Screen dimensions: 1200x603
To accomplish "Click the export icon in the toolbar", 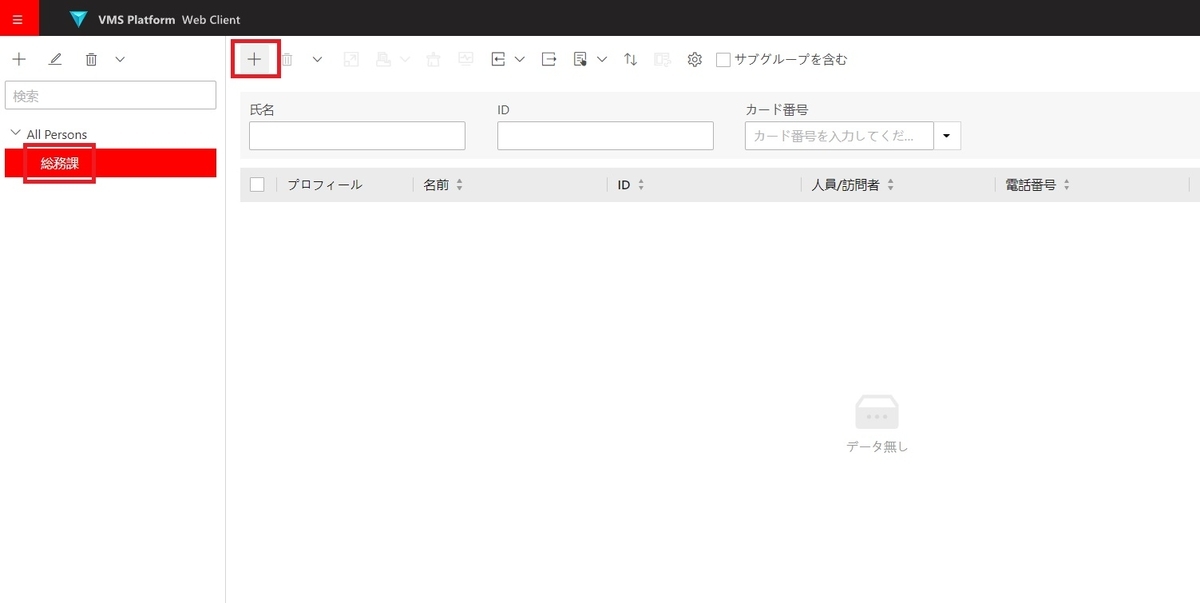I will point(548,59).
